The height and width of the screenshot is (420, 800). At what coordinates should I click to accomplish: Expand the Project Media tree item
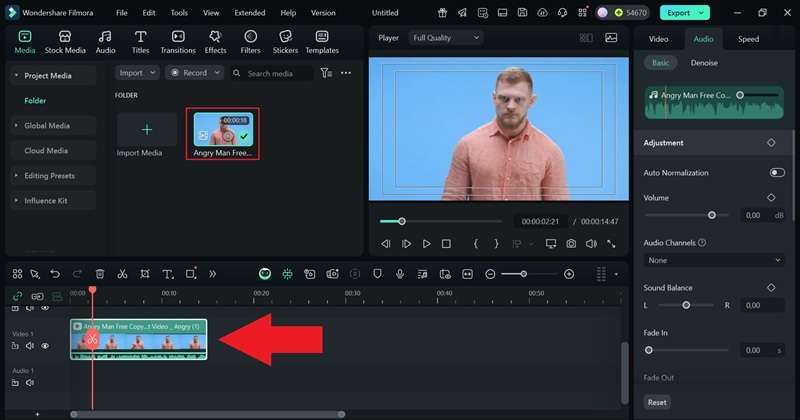[x=16, y=76]
